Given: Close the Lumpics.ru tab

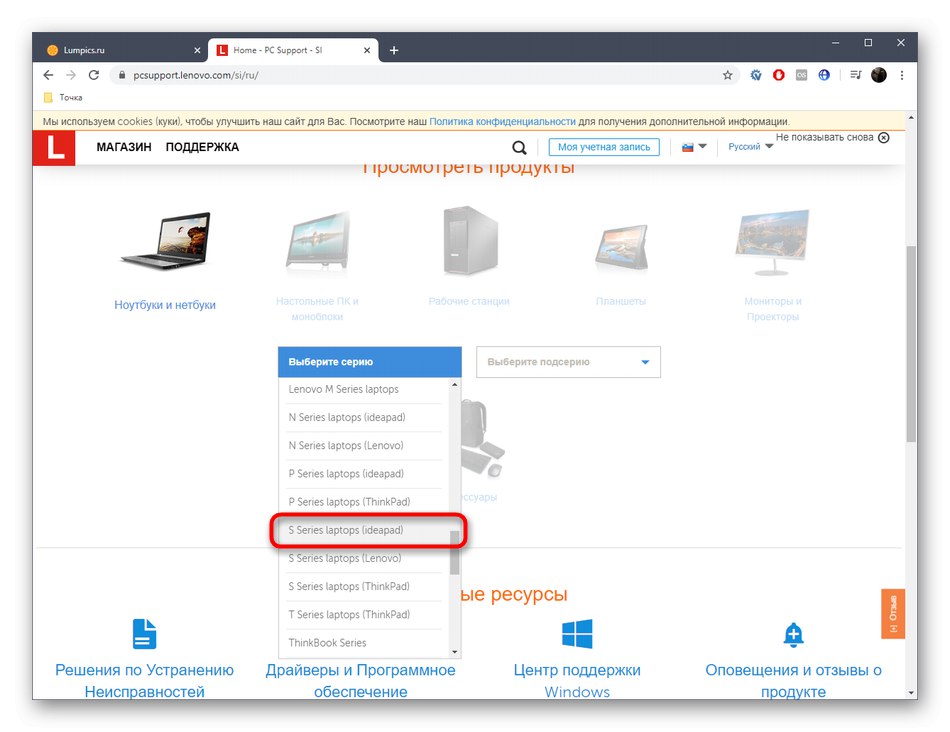Looking at the screenshot, I should click(x=197, y=50).
